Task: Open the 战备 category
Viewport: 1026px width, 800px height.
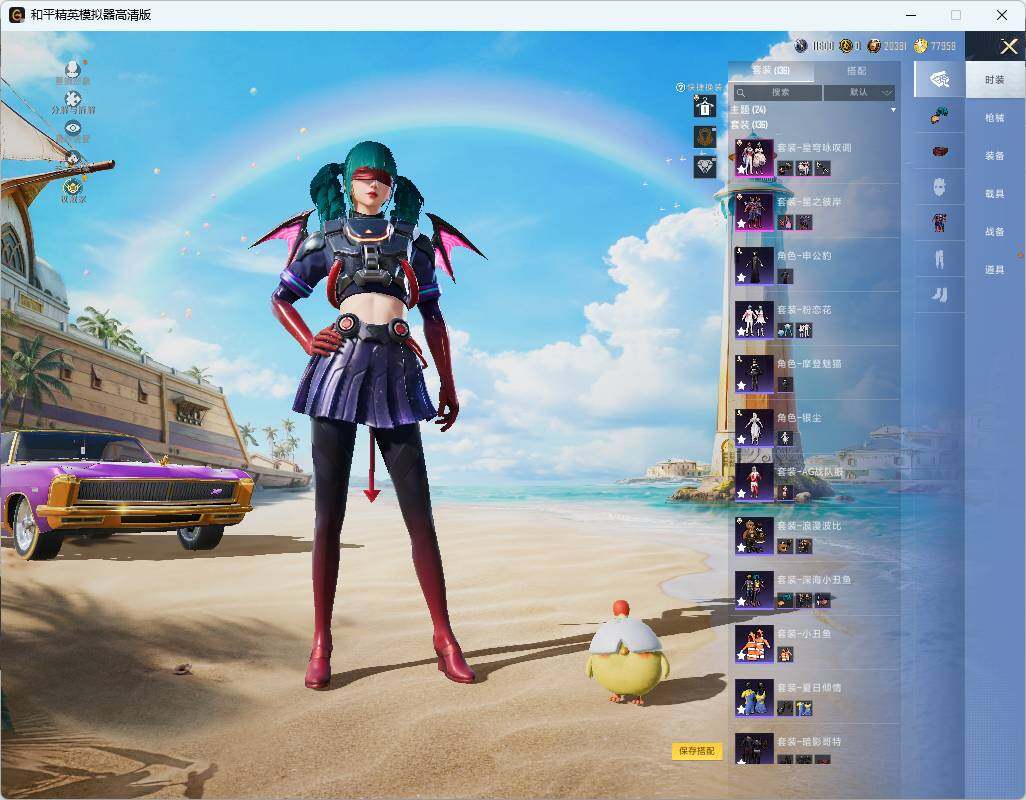Action: tap(995, 232)
